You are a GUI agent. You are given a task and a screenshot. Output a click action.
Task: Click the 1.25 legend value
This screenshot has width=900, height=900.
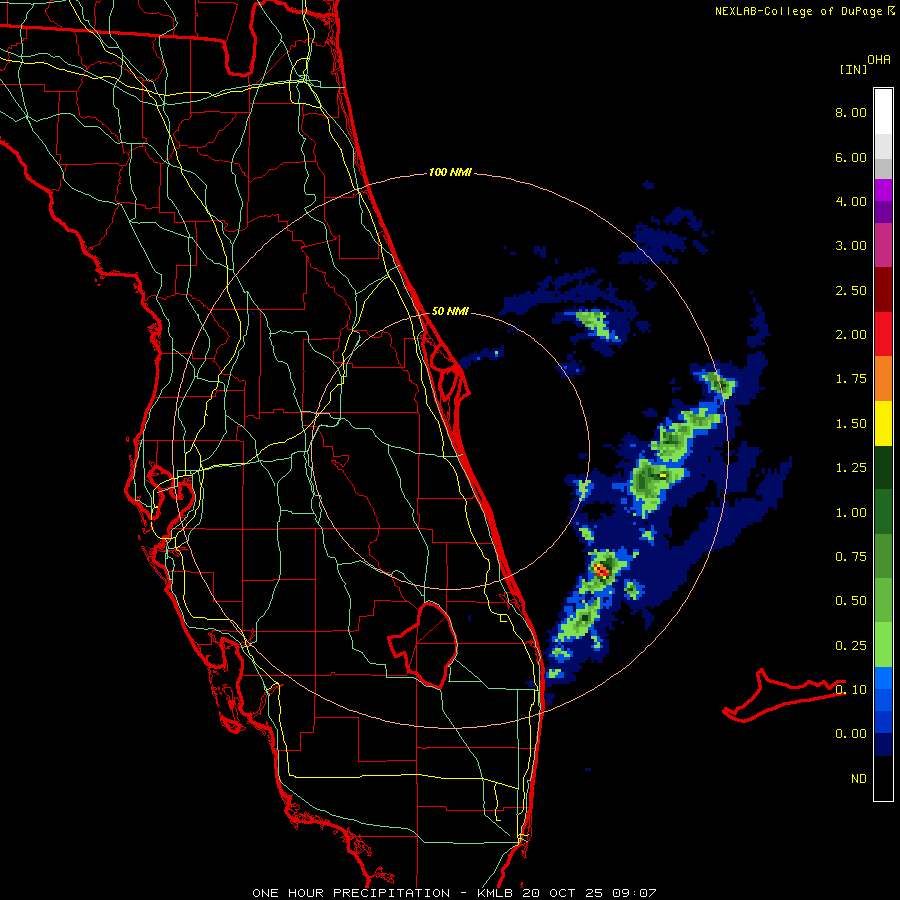[851, 468]
